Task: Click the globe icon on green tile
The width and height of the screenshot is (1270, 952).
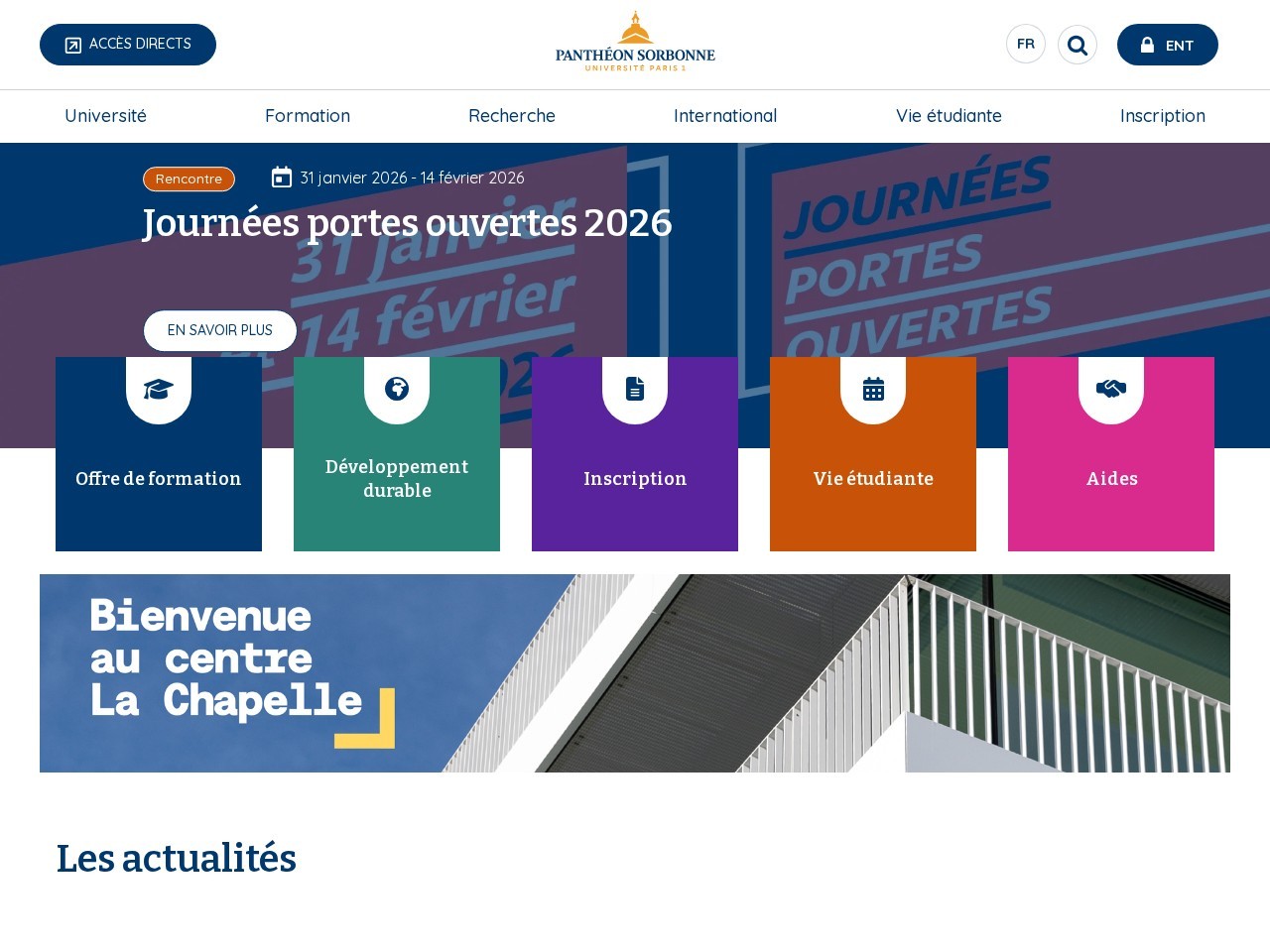Action: (397, 389)
